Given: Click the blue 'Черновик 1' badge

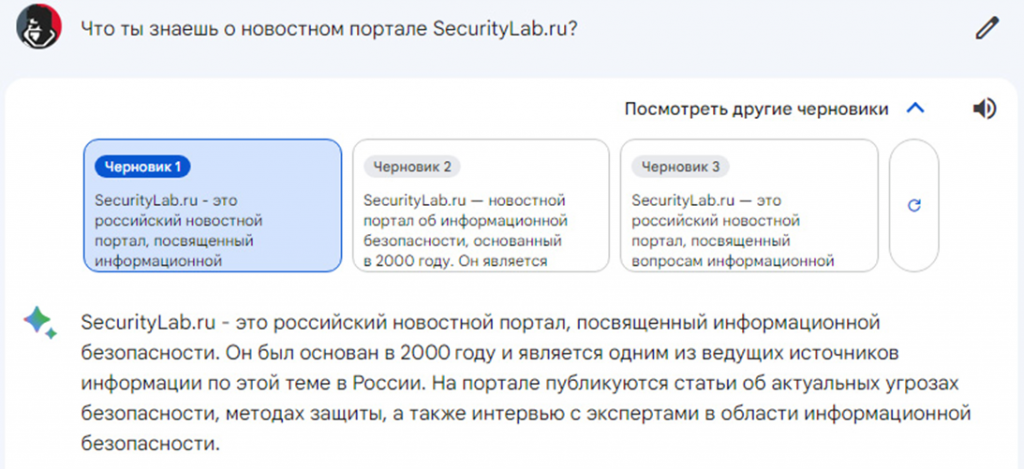Looking at the screenshot, I should click(x=142, y=166).
